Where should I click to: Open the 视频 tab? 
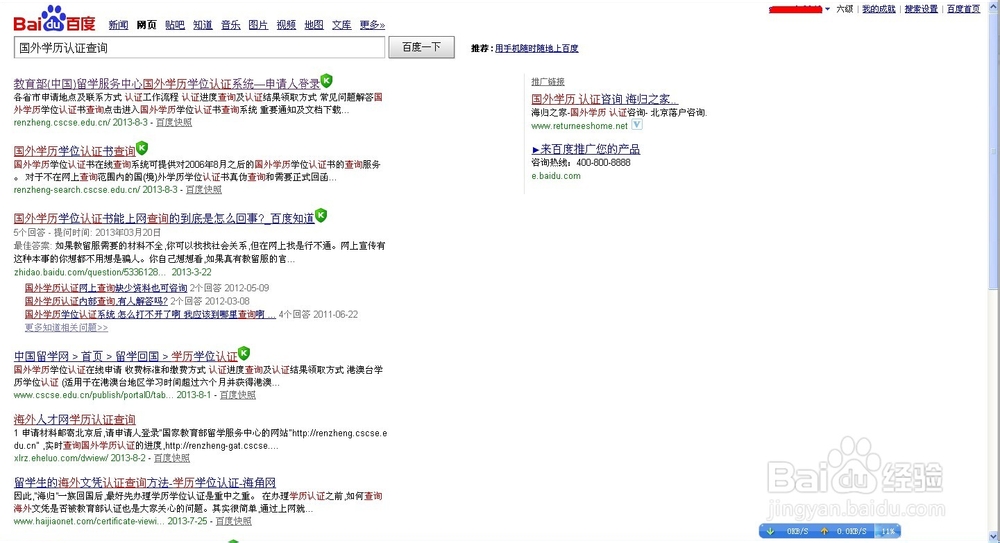pyautogui.click(x=286, y=25)
